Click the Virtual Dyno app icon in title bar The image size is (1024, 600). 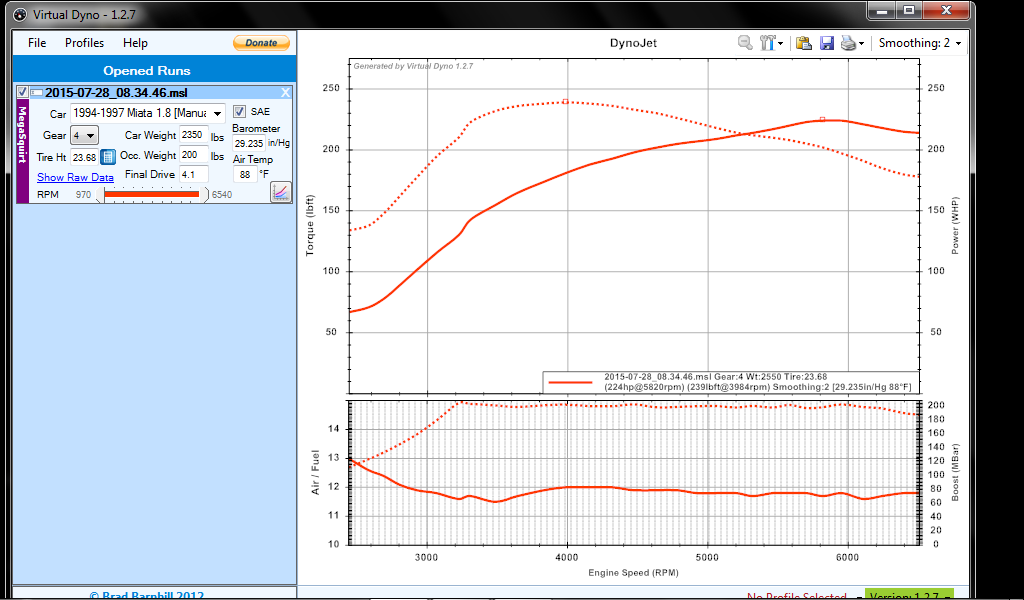19,13
